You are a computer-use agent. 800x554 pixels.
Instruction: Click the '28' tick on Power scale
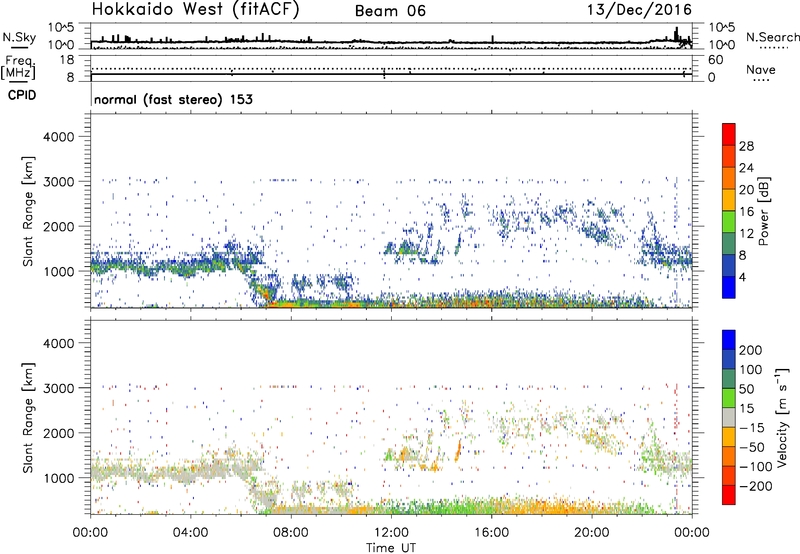pyautogui.click(x=746, y=146)
